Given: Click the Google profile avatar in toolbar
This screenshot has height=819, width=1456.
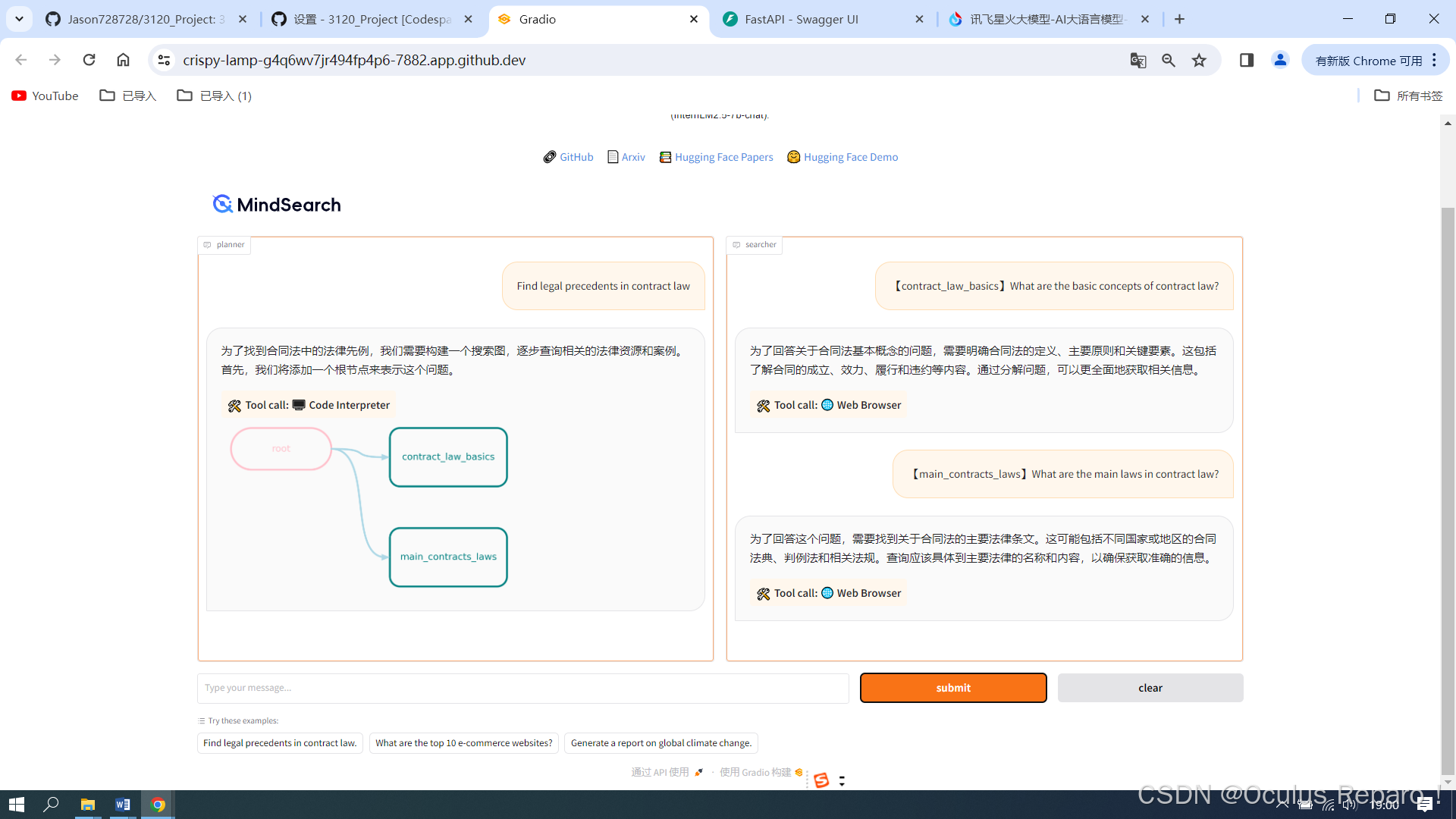Looking at the screenshot, I should point(1280,60).
